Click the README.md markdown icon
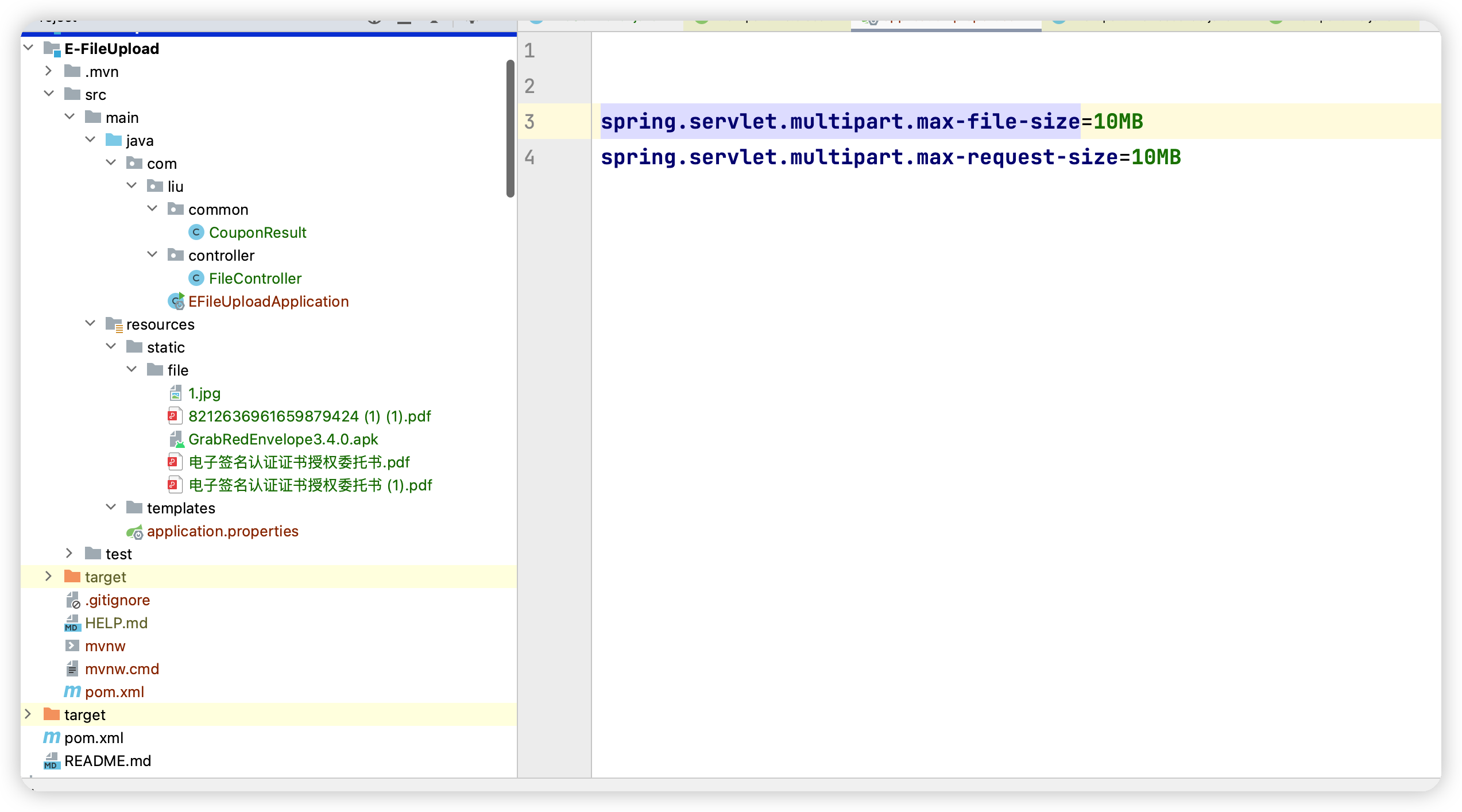Image resolution: width=1462 pixels, height=812 pixels. click(52, 761)
